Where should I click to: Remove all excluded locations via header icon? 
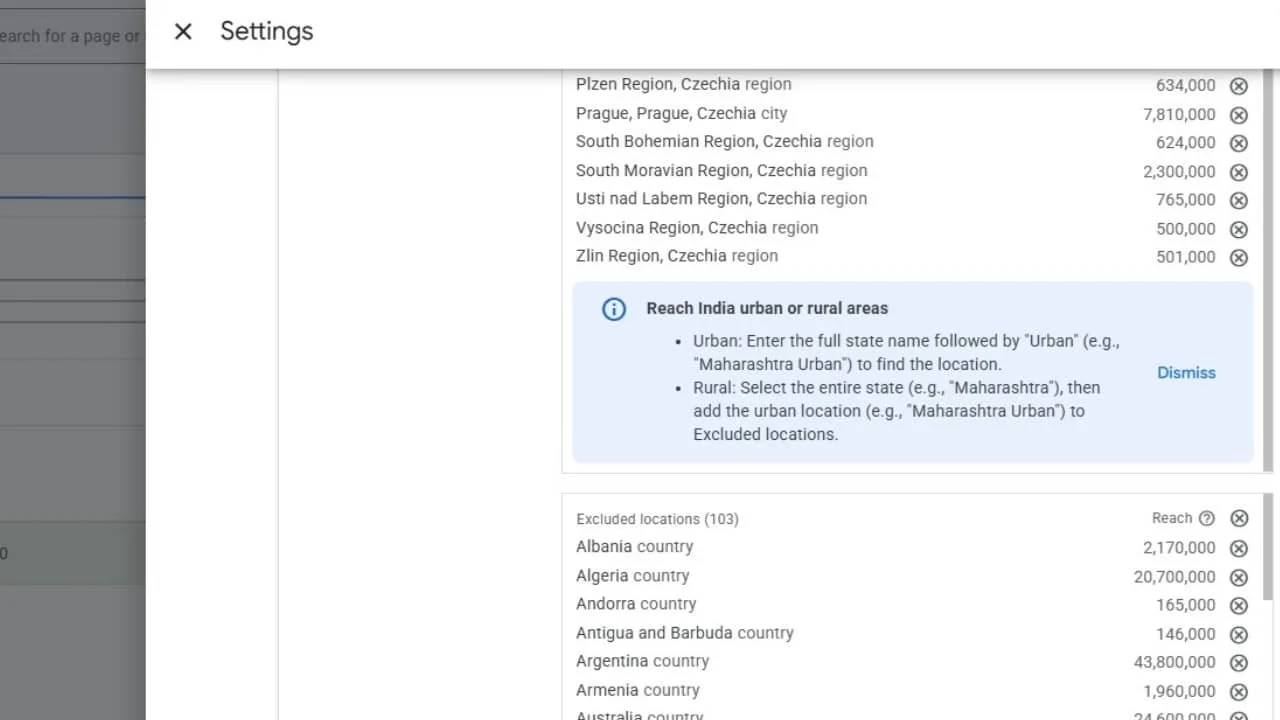click(1239, 518)
